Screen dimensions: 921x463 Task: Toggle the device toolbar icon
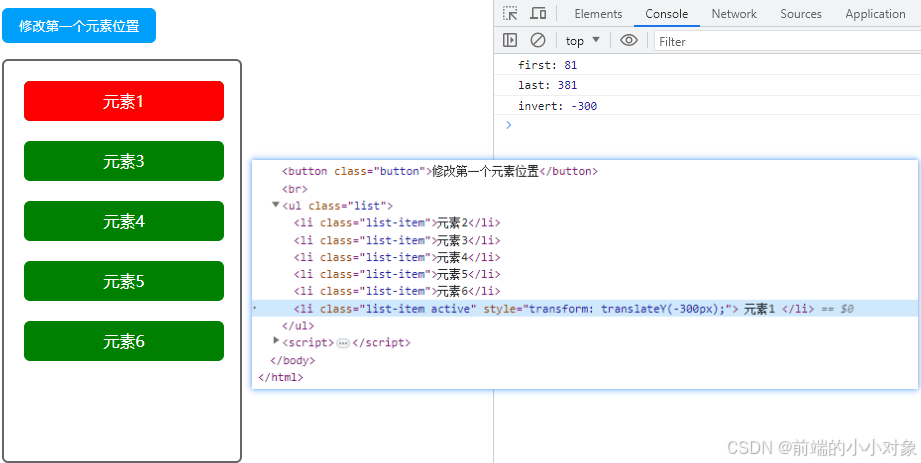538,14
